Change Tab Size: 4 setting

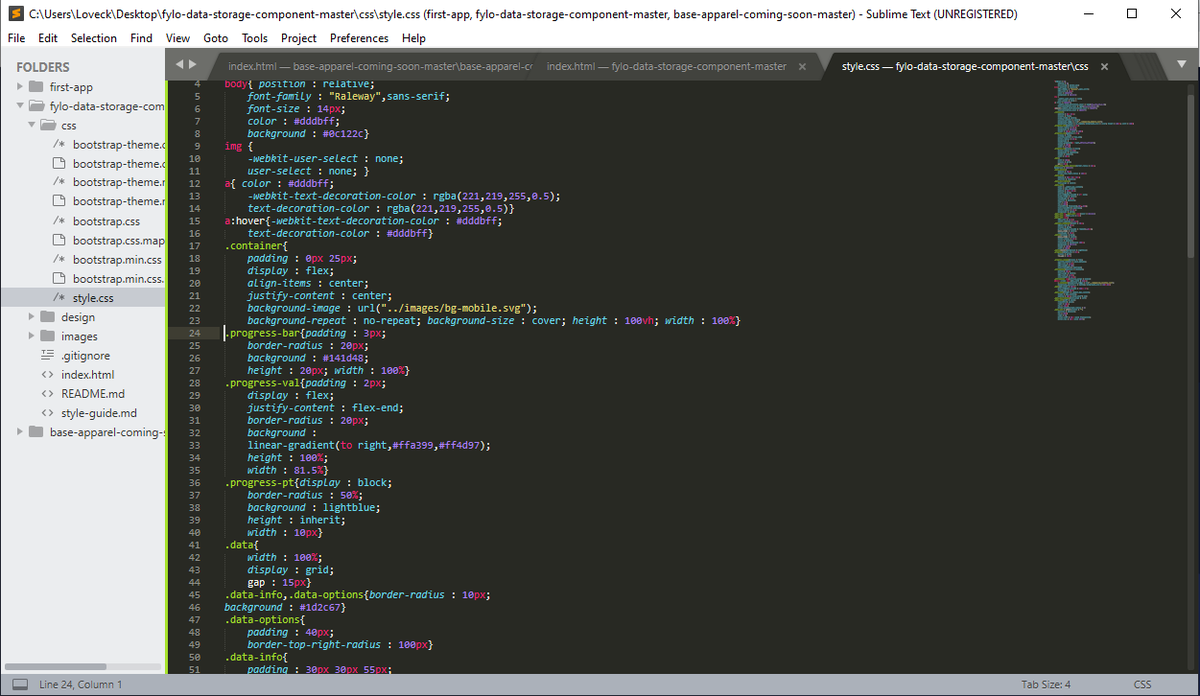(x=1046, y=684)
